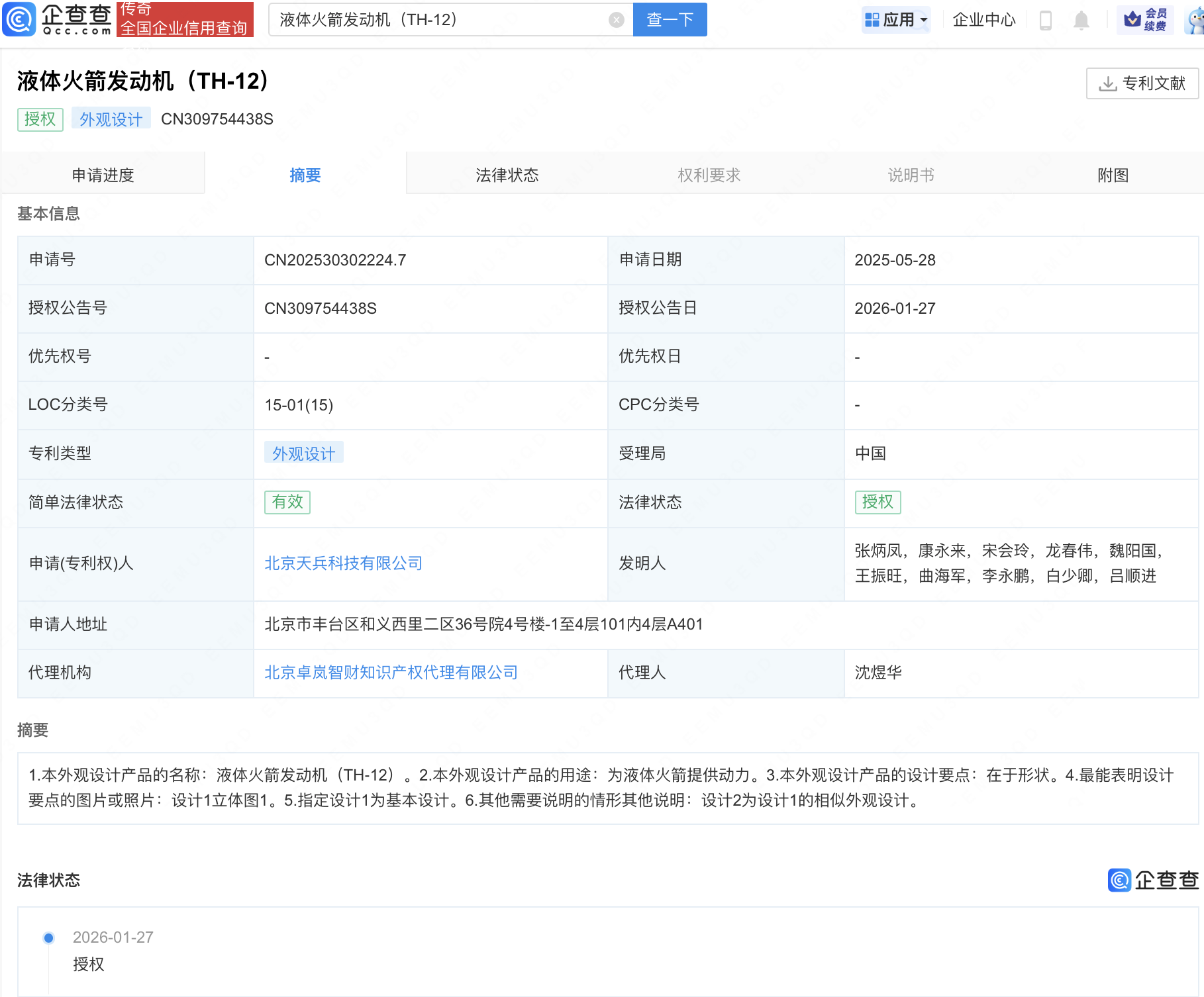Switch to the 申请进度 tab
This screenshot has height=997, width=1204.
click(103, 175)
